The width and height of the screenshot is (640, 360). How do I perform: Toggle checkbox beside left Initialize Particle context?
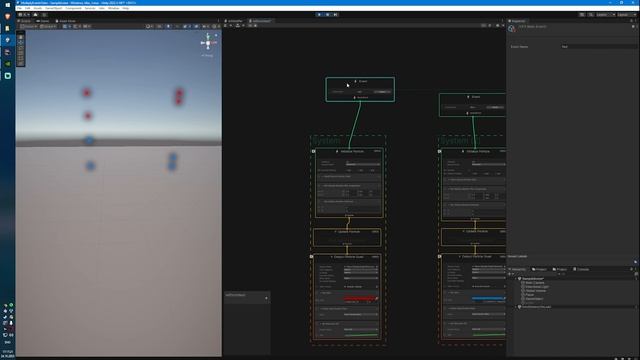[x=313, y=151]
